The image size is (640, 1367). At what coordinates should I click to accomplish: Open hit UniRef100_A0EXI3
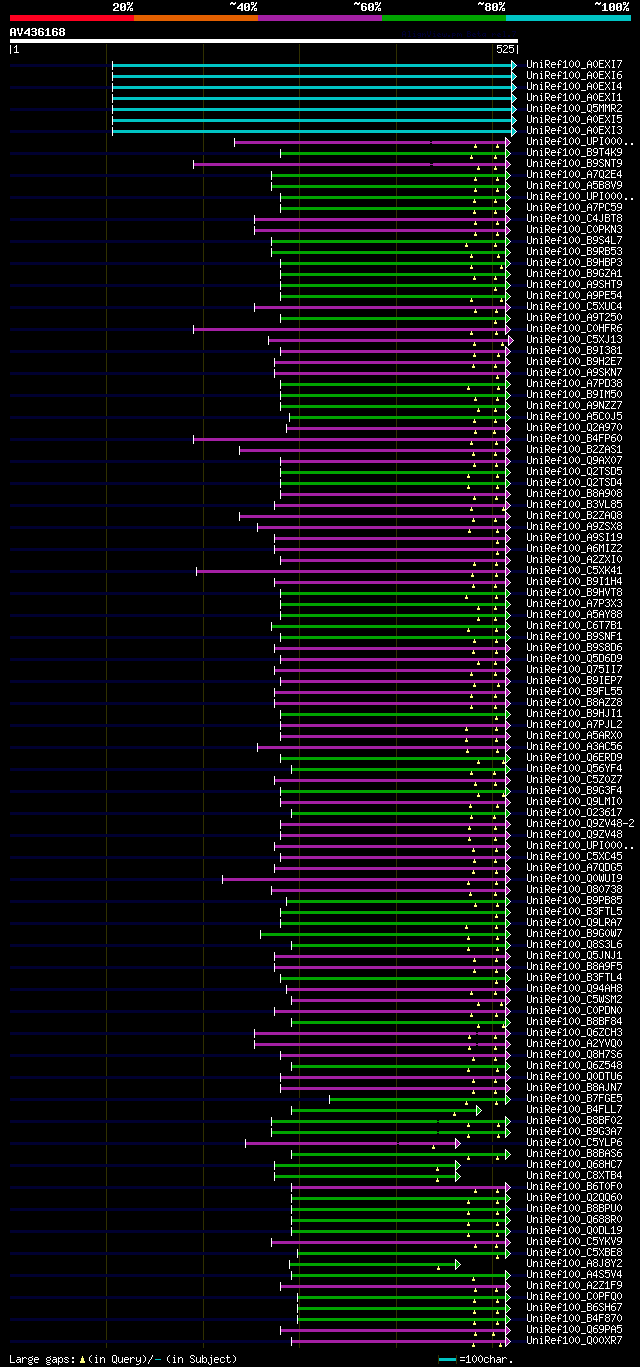coord(574,130)
